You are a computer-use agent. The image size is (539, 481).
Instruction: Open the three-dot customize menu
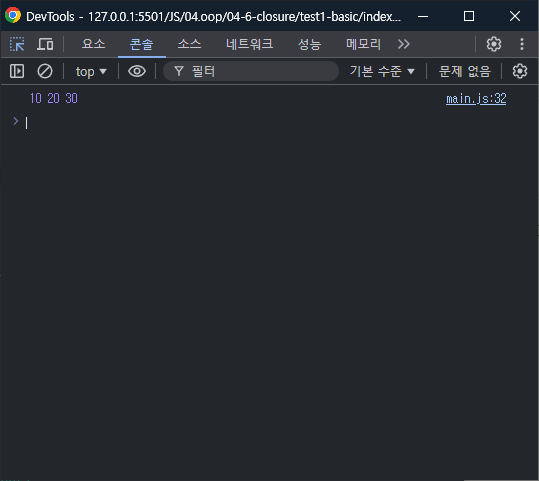click(522, 44)
